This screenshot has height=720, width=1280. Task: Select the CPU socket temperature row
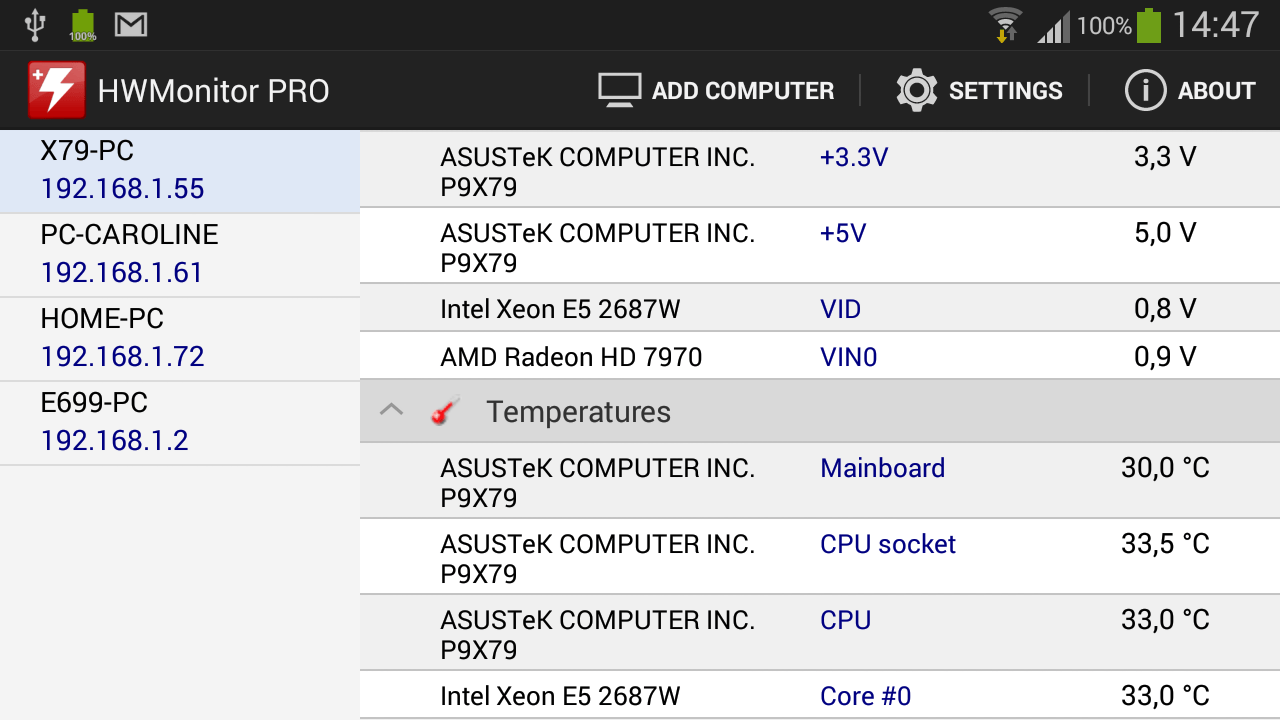point(819,557)
